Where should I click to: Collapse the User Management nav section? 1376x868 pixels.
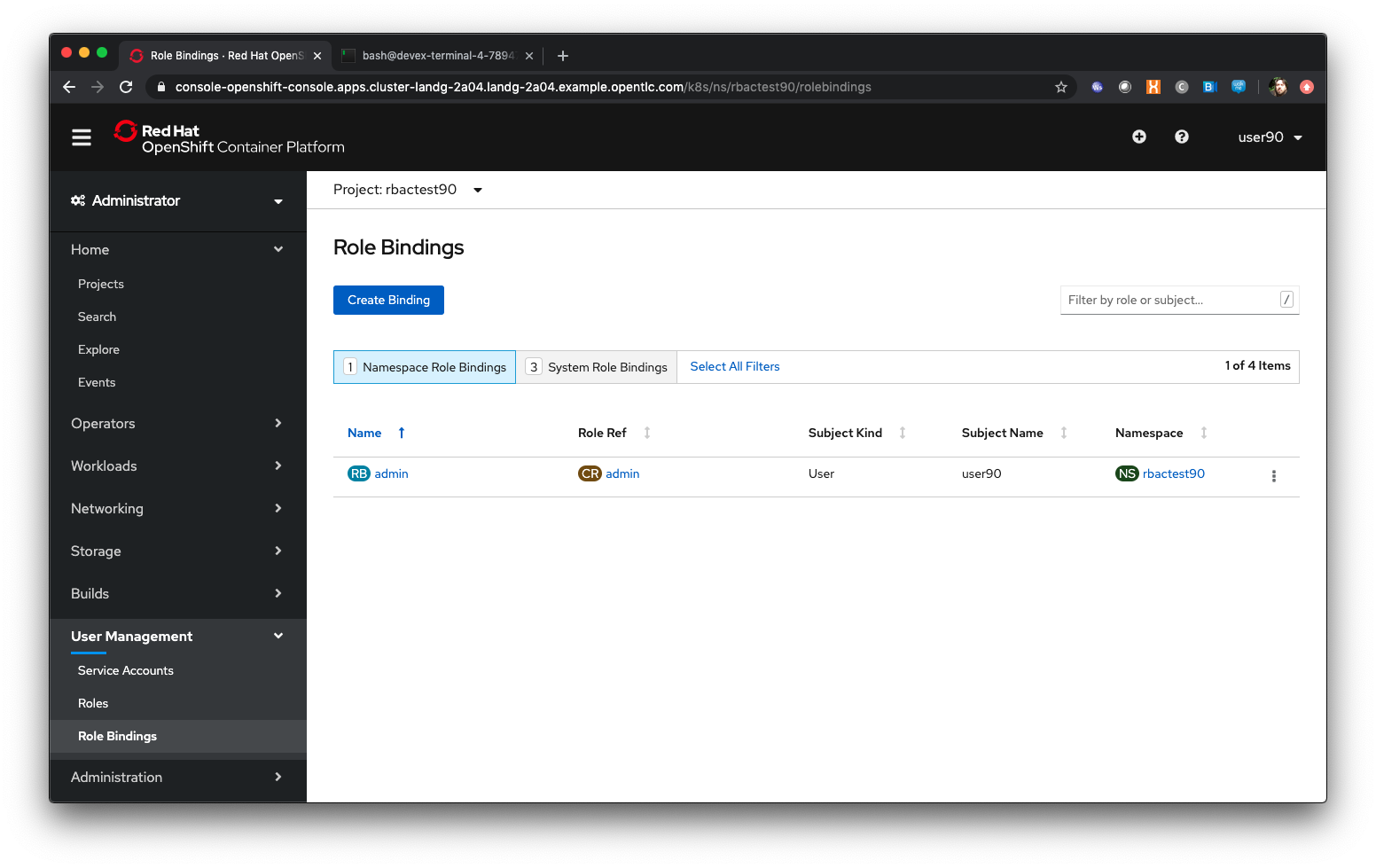click(177, 637)
